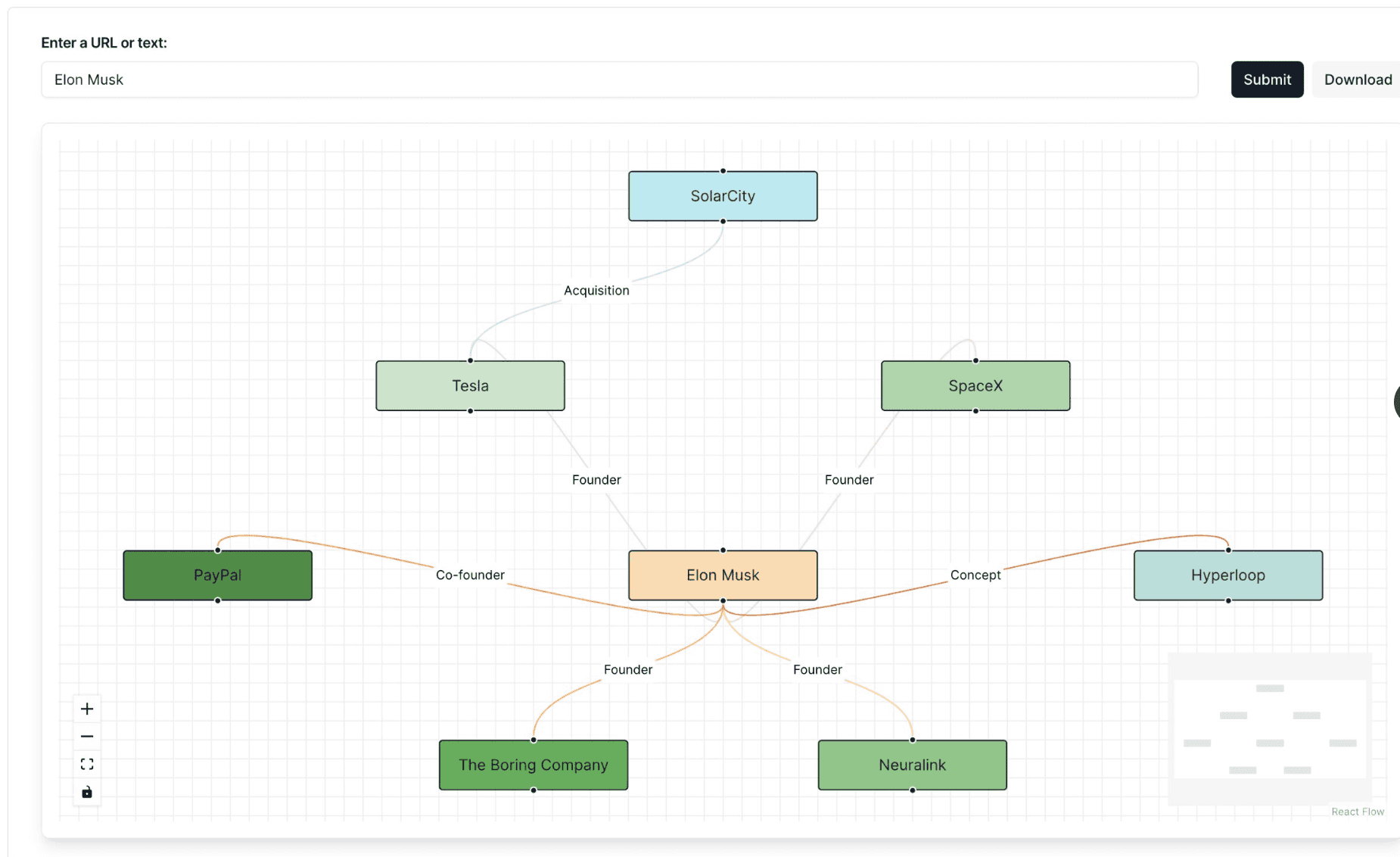Screen dimensions: 1400x857
Task: Click the Neuralink node bottom connection handle
Action: [913, 790]
